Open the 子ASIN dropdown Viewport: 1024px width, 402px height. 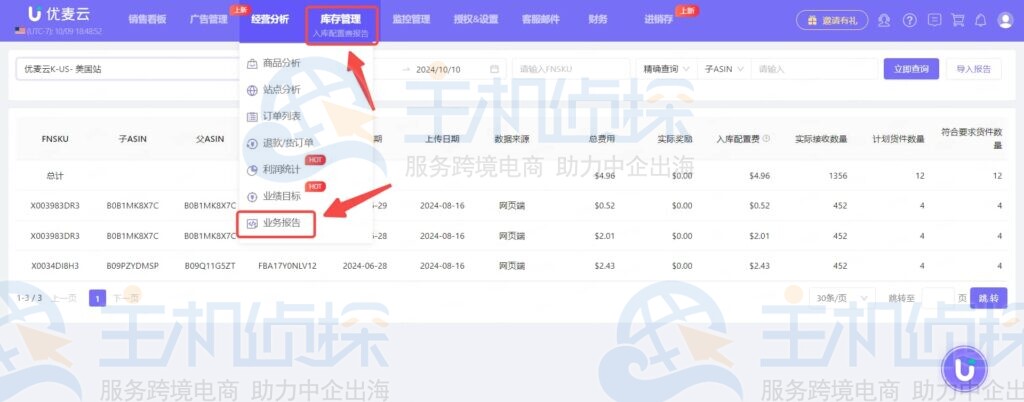pos(724,69)
